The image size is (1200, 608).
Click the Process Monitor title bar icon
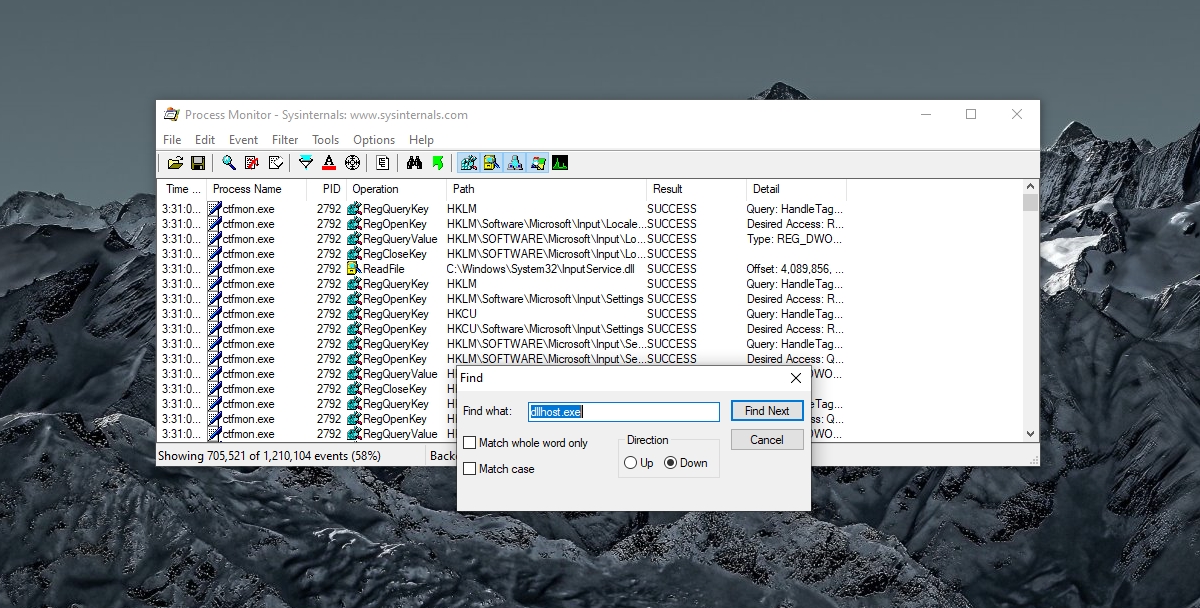pyautogui.click(x=171, y=115)
